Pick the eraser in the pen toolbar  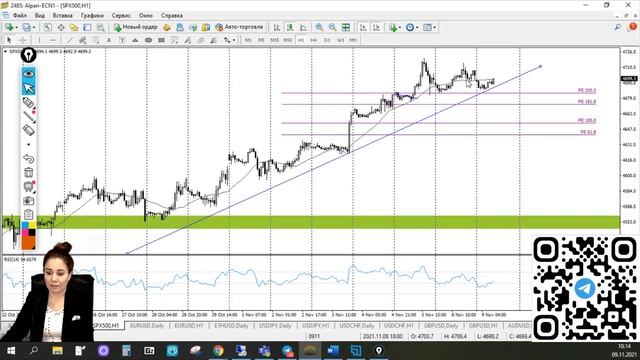point(28,130)
